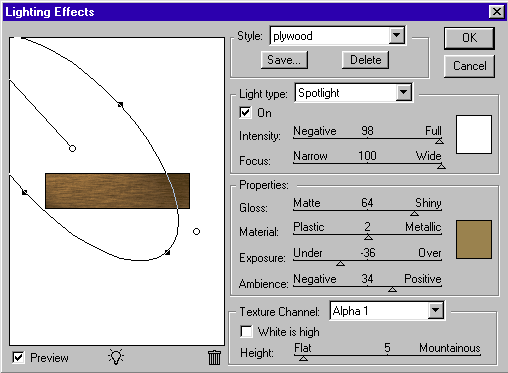Open the white light color swatch
Viewport: 508px width, 373px height.
(474, 134)
